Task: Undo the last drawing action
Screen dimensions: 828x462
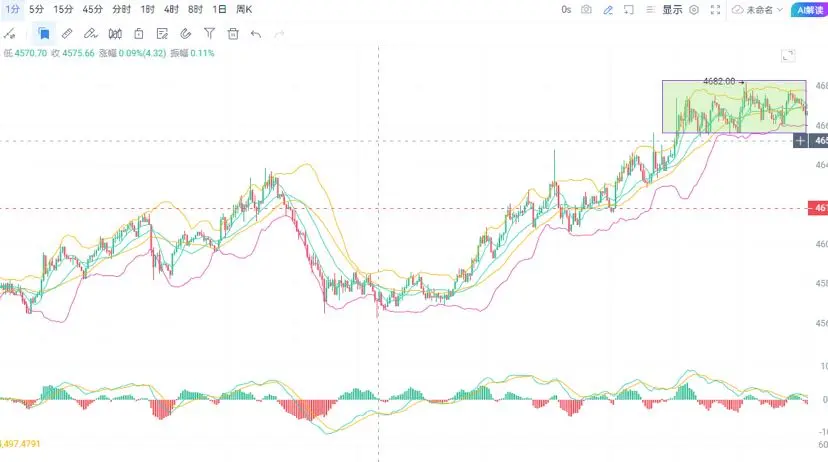Action: [x=256, y=34]
